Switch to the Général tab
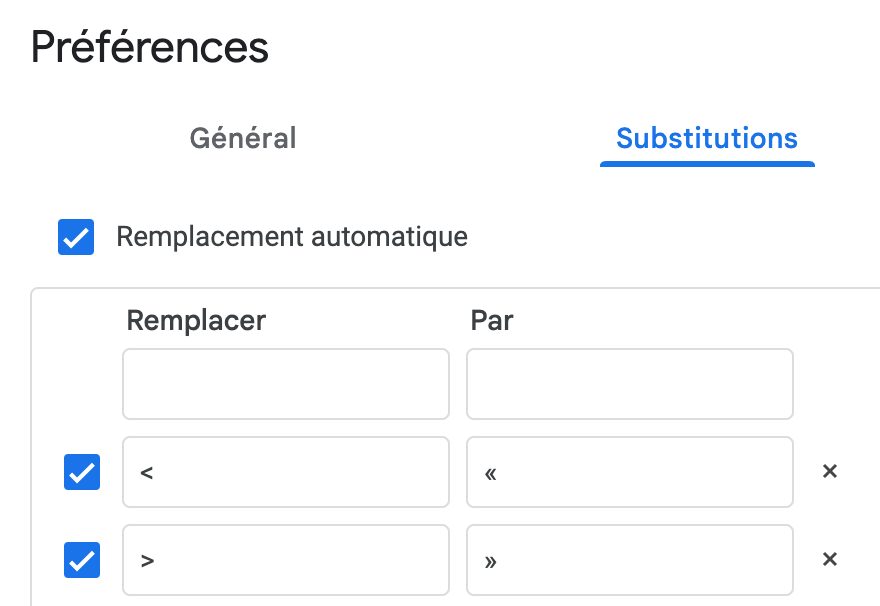Viewport: 880px width, 606px height. [x=243, y=138]
